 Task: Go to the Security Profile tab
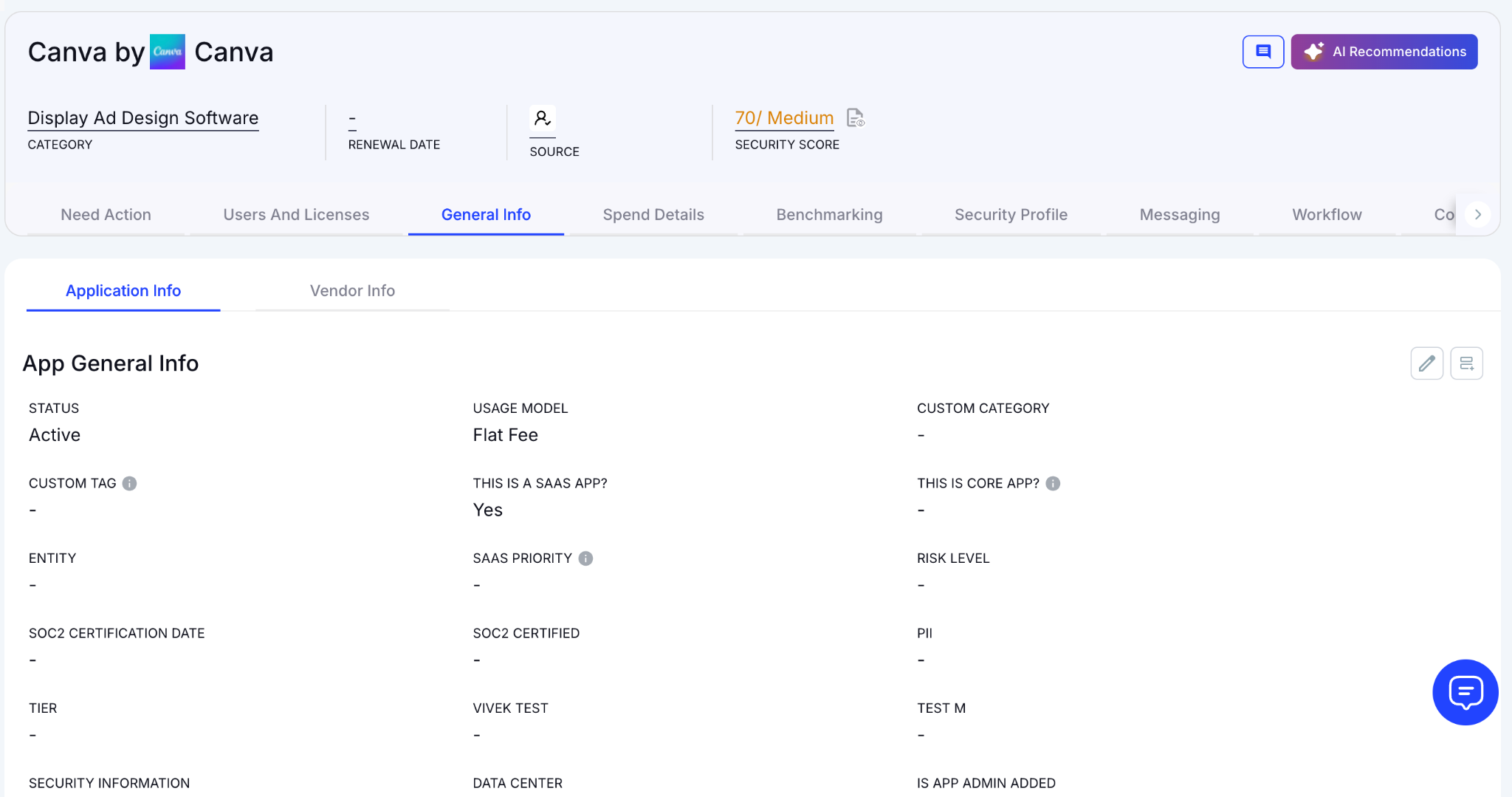click(1011, 215)
